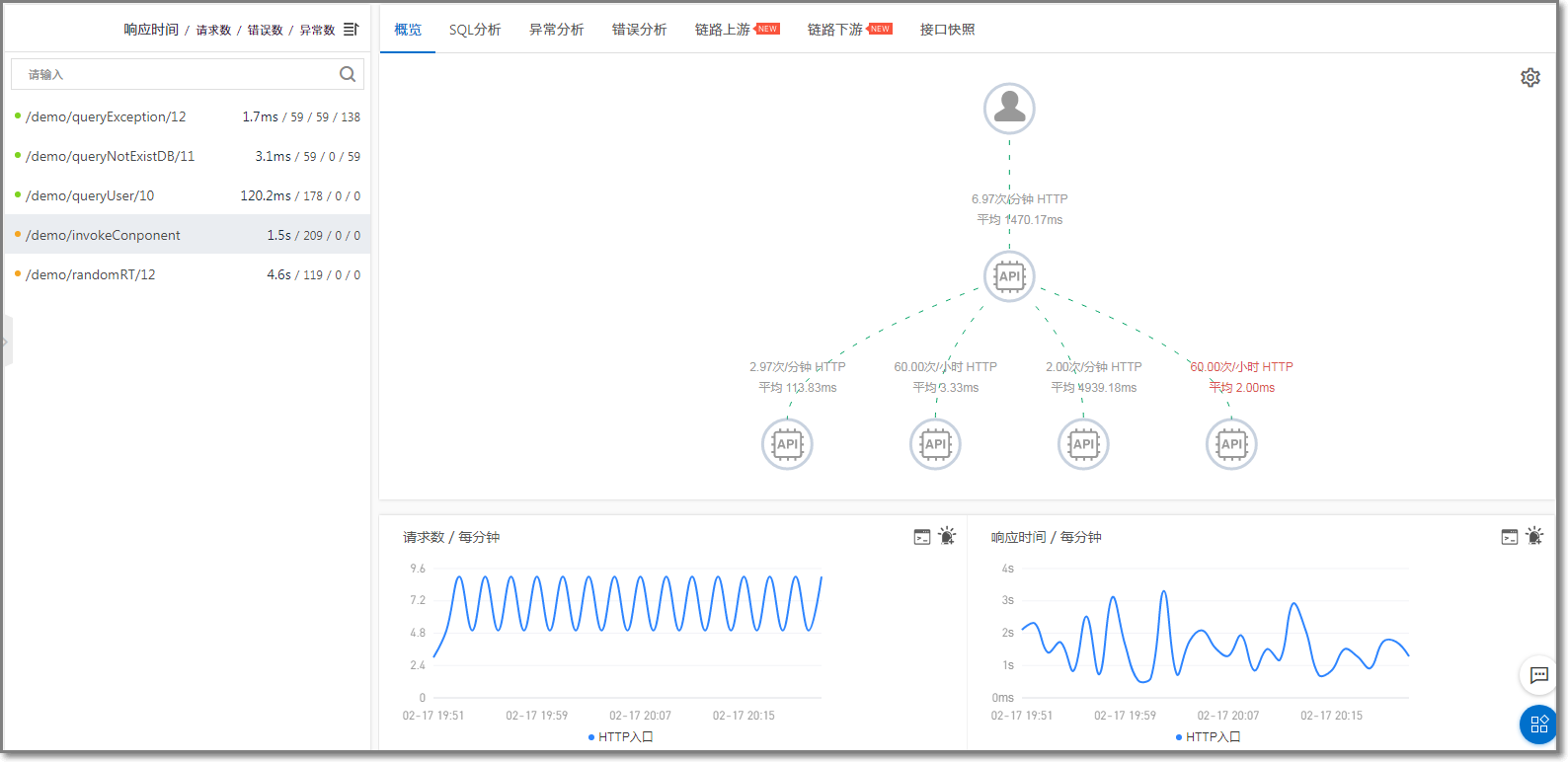1568x762 pixels.
Task: Select API node under 60.00次/小时 3.33ms
Action: [x=935, y=444]
